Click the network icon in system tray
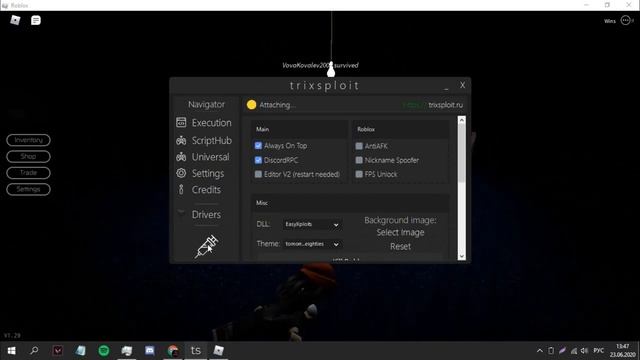 573,351
